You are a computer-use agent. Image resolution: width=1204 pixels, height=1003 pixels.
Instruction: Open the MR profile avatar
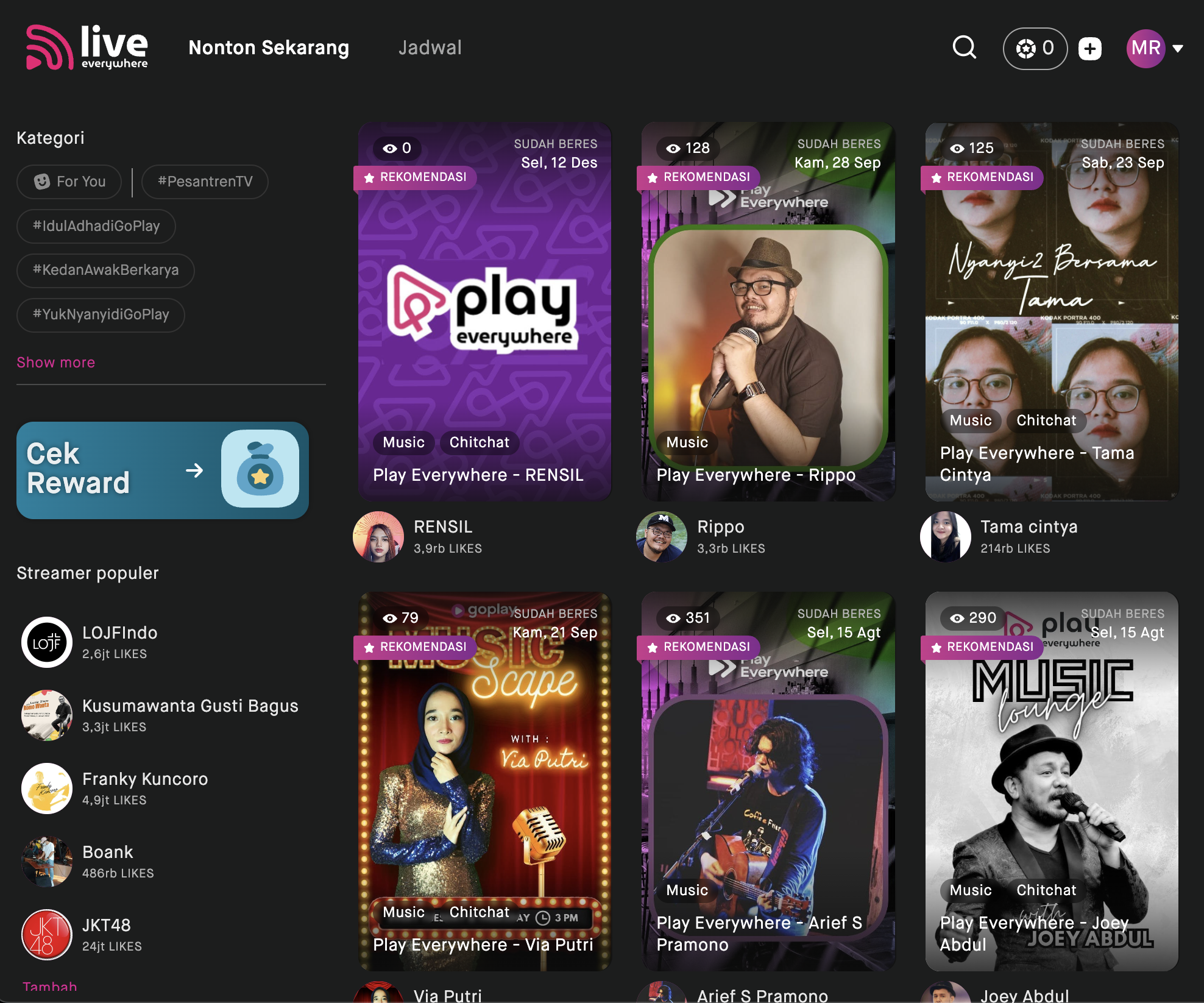pos(1146,48)
